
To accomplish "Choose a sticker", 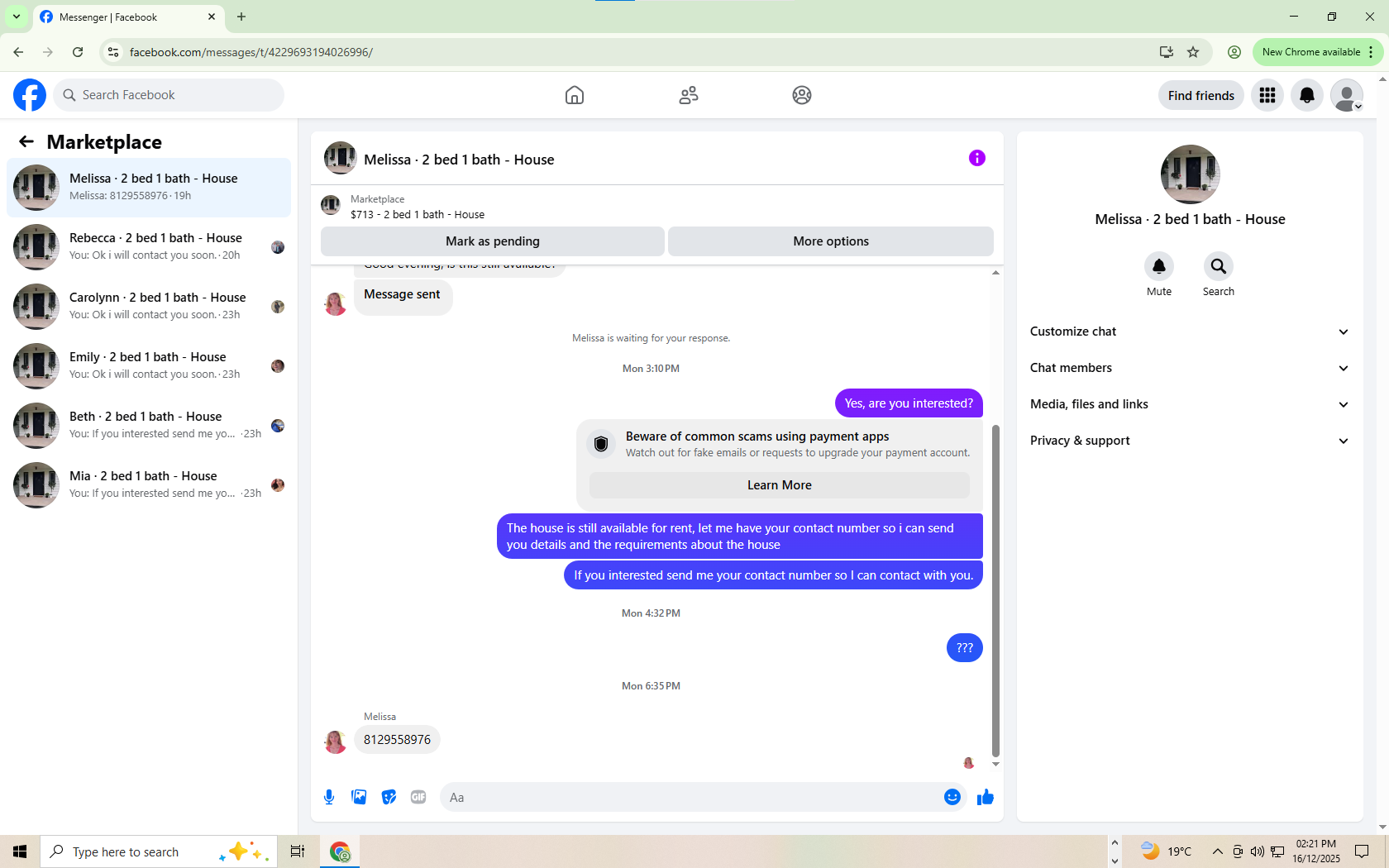I will tap(389, 797).
